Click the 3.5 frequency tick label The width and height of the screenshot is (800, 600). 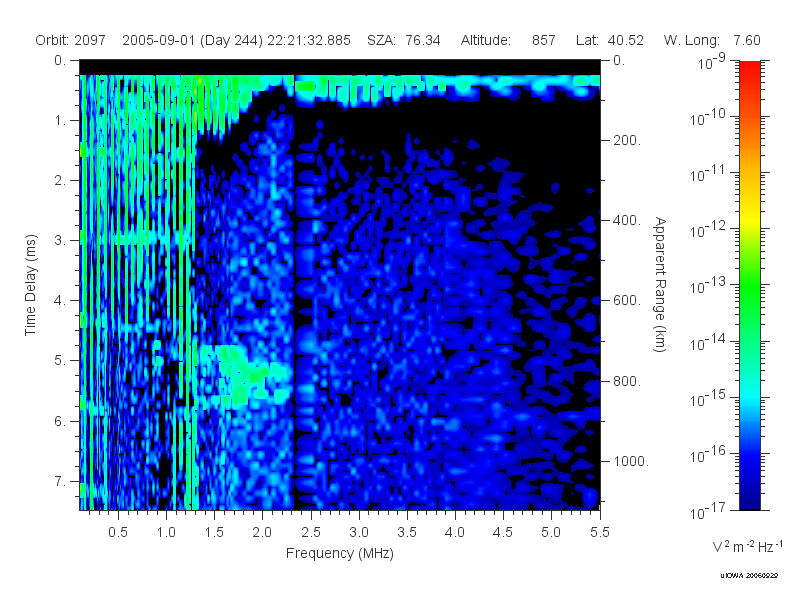coord(407,532)
